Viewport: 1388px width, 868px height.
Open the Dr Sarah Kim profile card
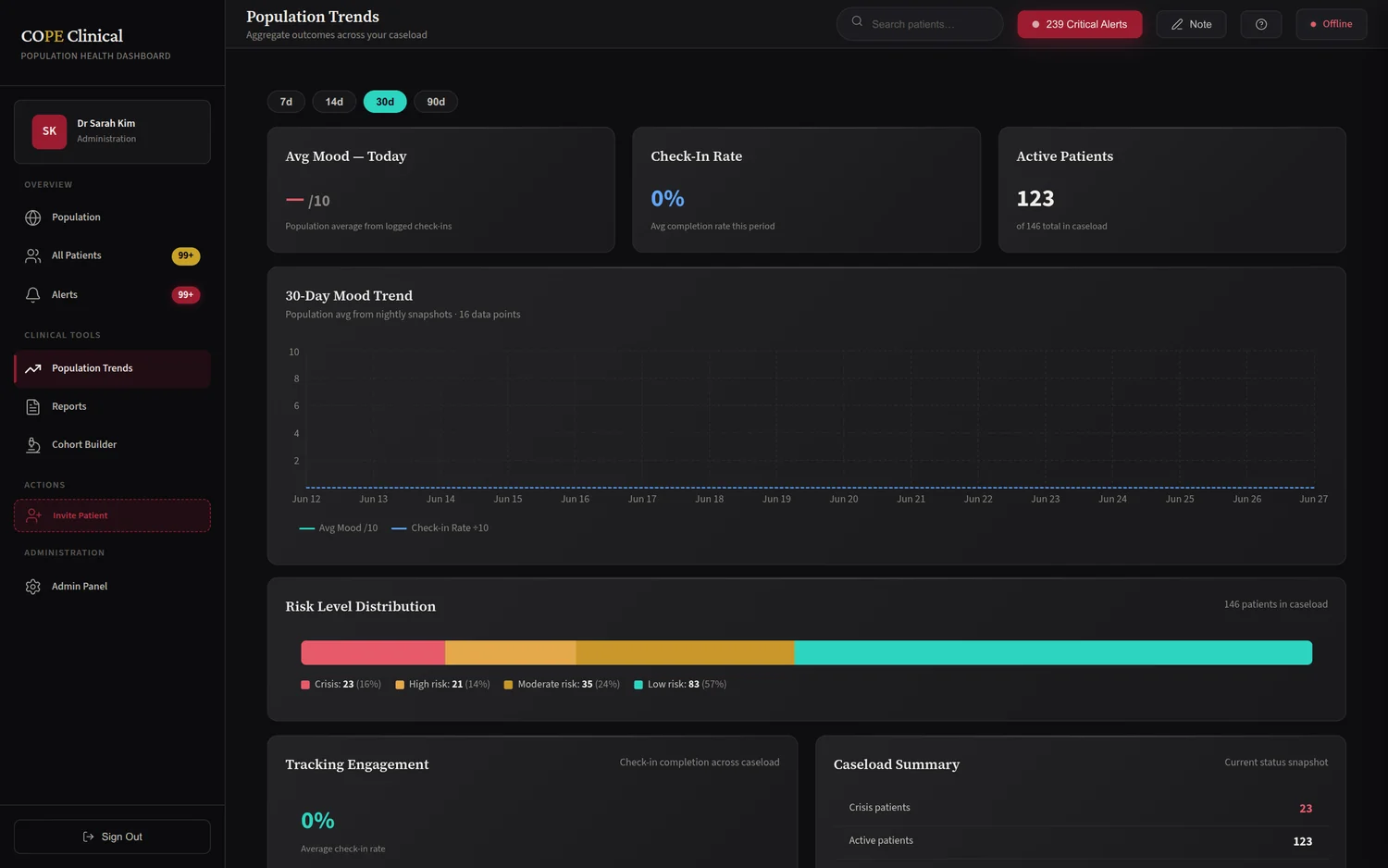pos(112,131)
